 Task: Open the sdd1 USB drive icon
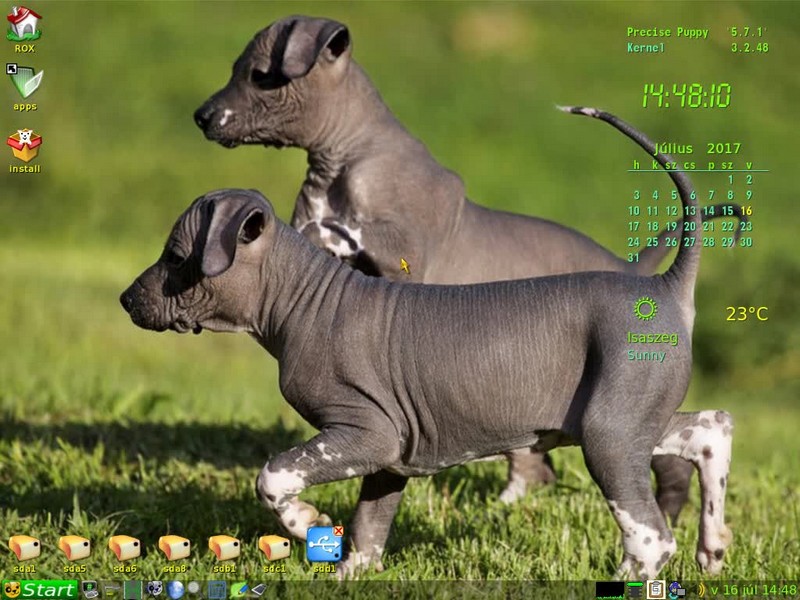point(324,546)
